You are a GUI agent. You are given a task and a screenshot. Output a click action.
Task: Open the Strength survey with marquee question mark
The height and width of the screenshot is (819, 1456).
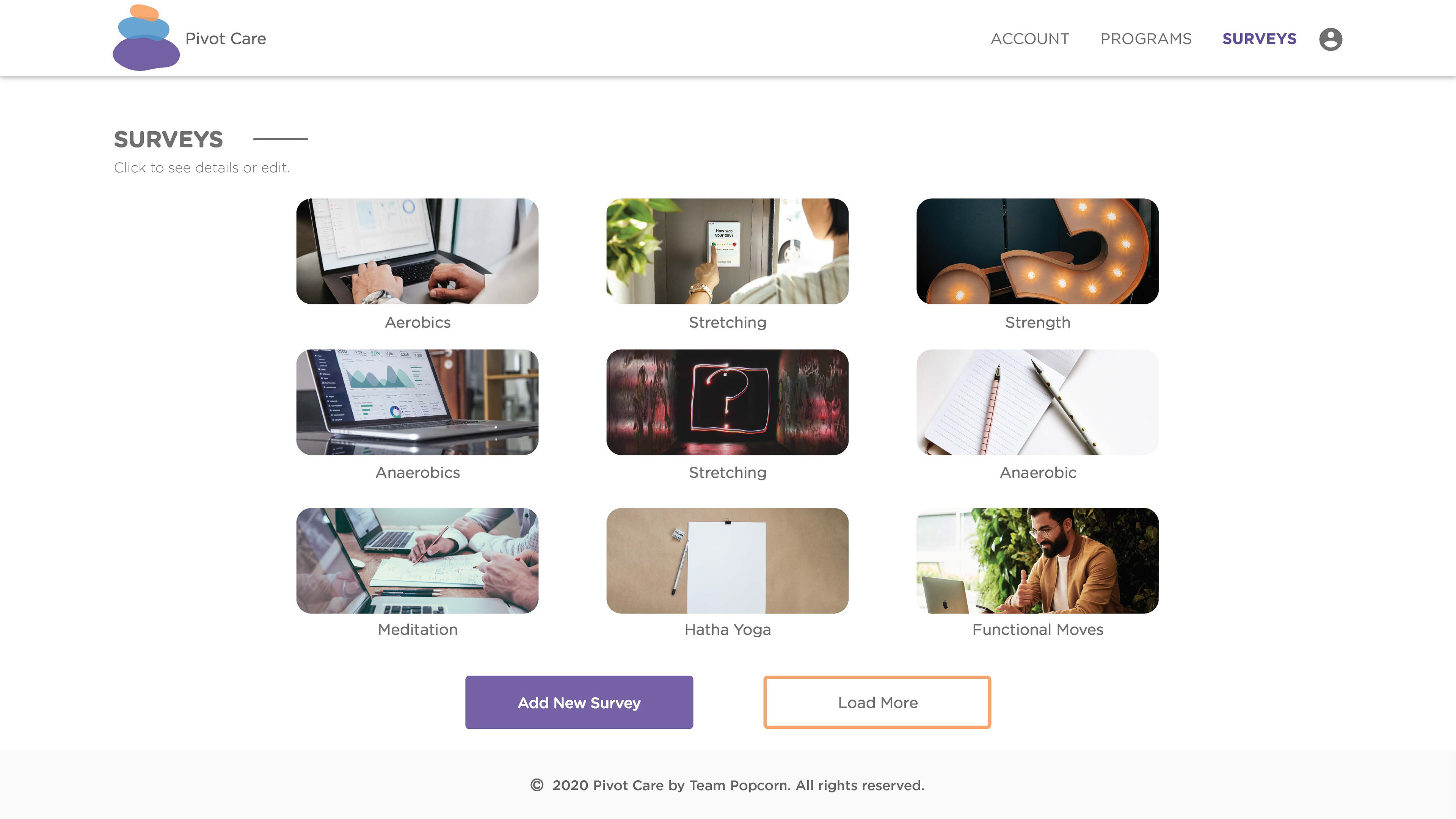click(x=1037, y=251)
